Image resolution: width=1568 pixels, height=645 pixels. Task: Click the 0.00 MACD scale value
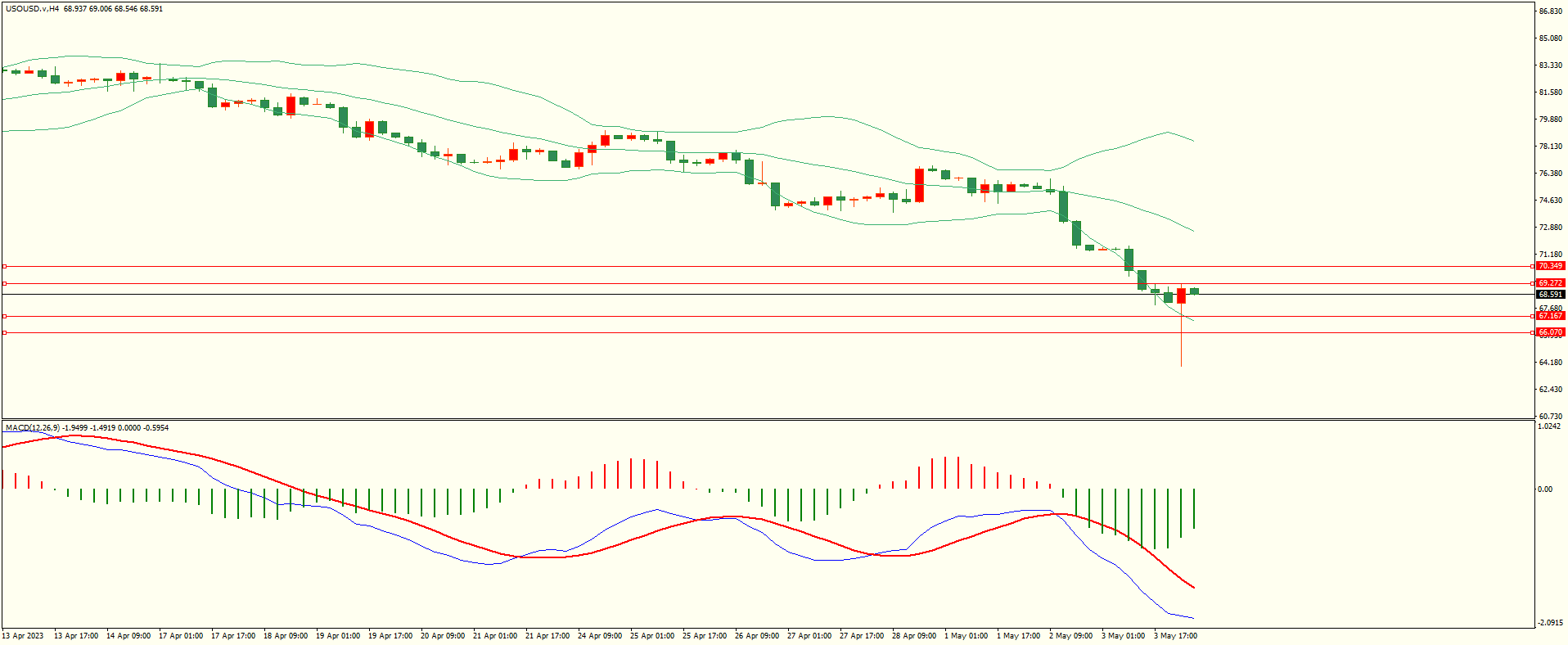point(1545,489)
